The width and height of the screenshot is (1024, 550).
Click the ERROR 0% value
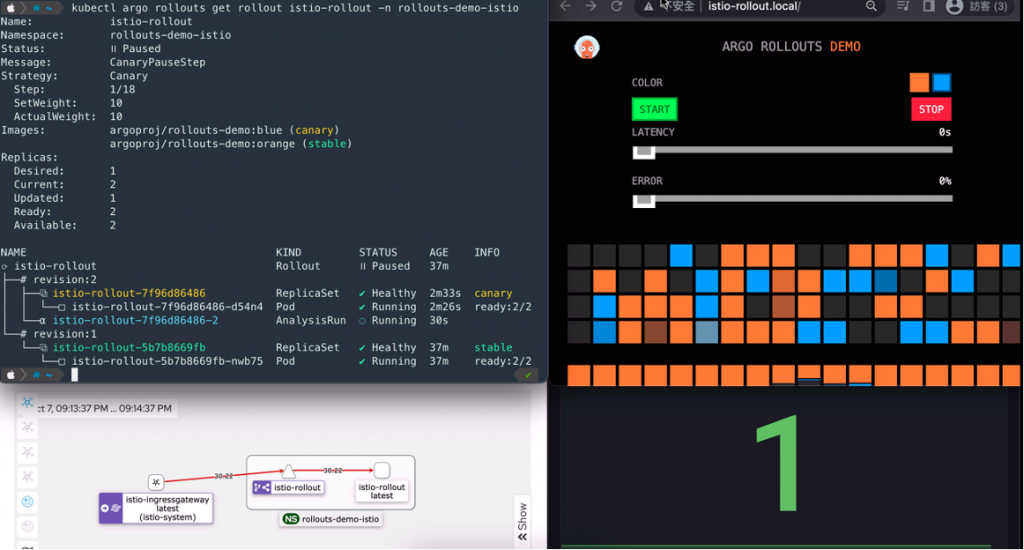click(944, 181)
